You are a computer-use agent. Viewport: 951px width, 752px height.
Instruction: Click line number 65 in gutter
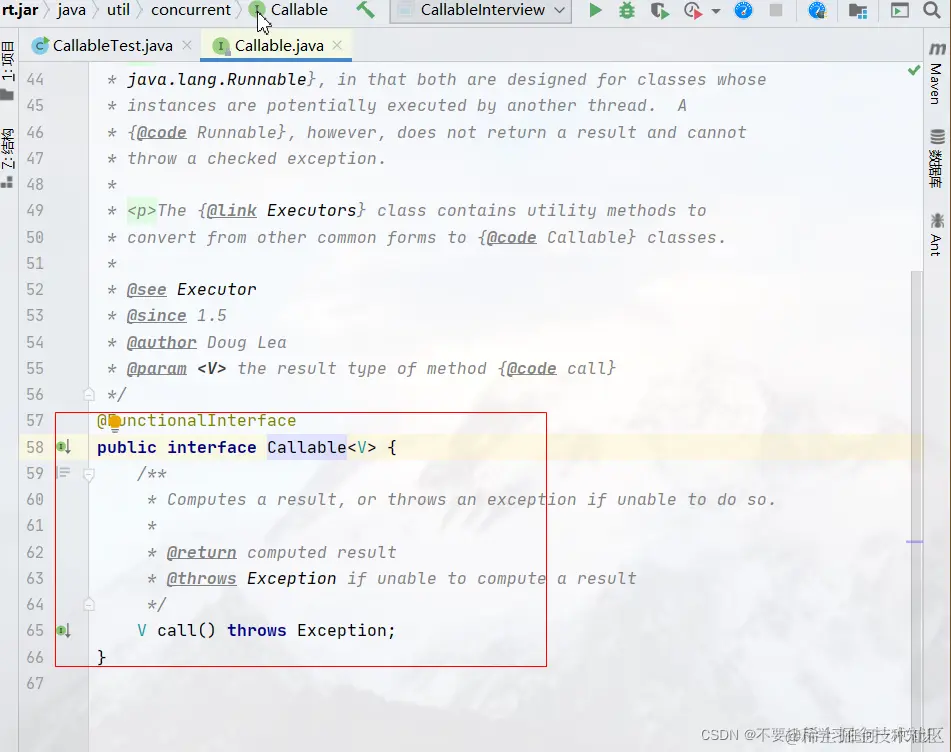pos(35,631)
